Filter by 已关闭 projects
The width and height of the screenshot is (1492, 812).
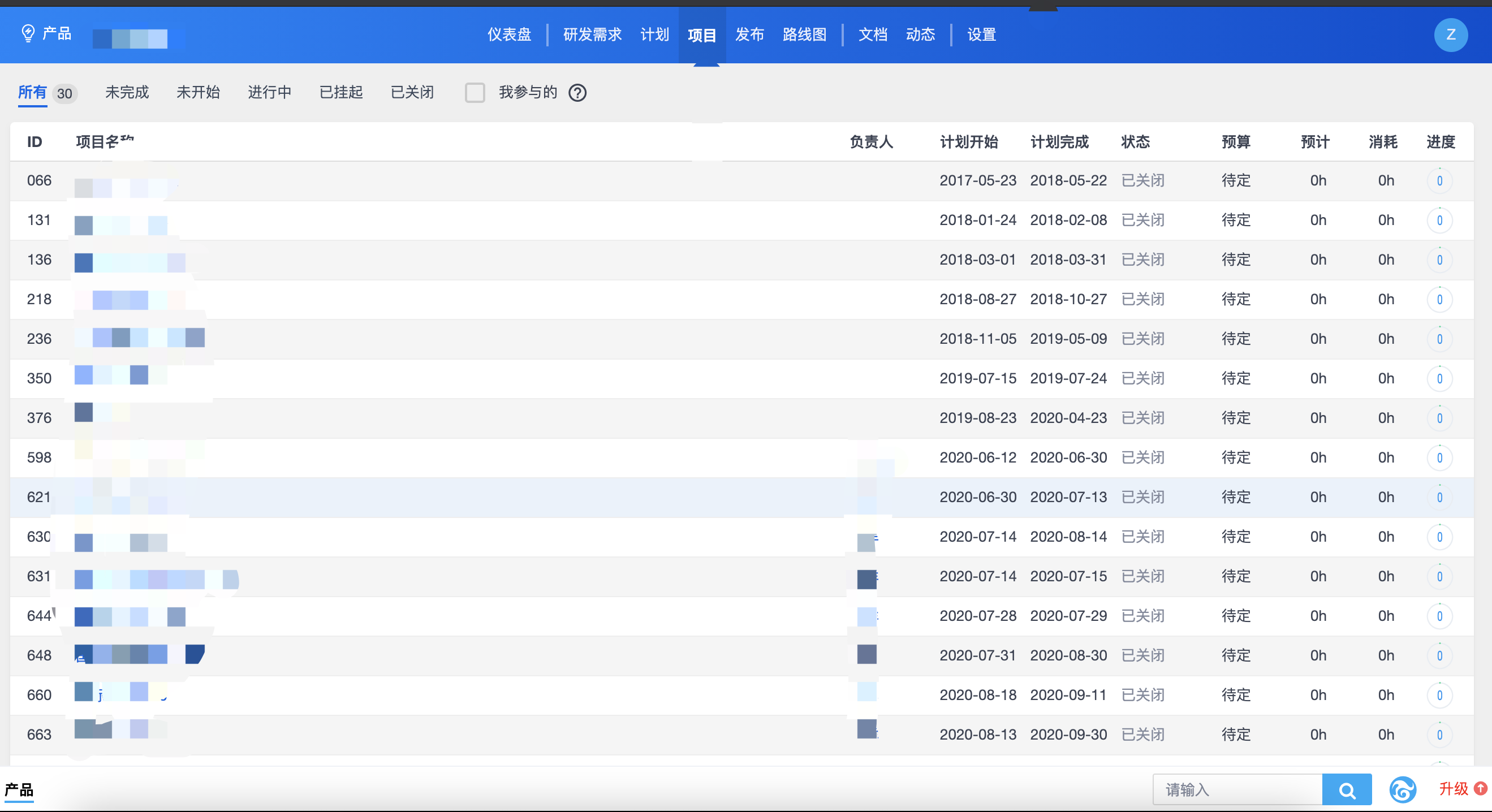pos(412,93)
